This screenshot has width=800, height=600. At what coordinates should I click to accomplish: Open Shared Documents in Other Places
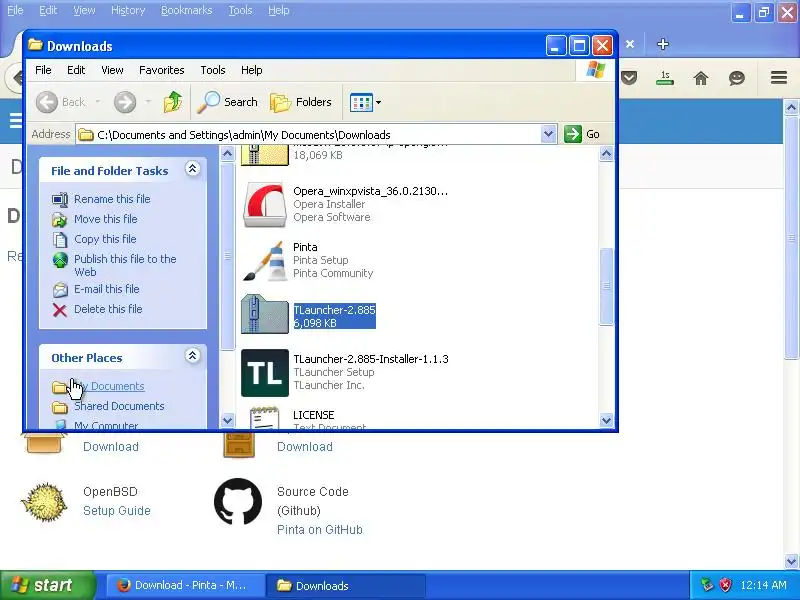119,406
